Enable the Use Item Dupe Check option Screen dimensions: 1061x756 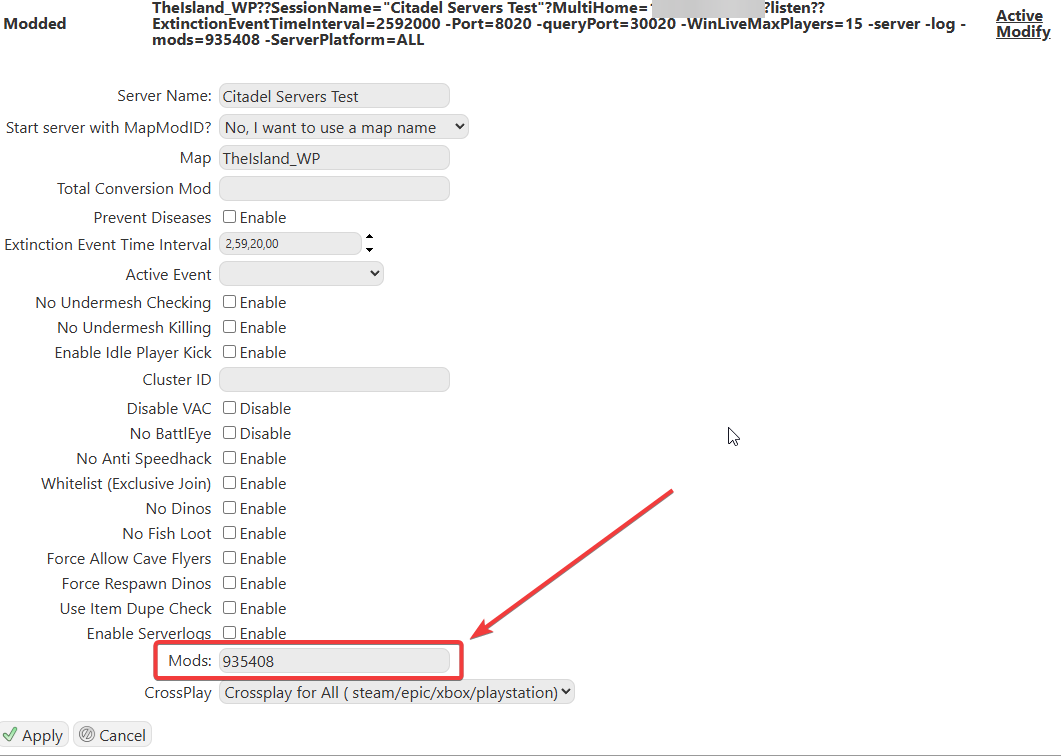coord(229,608)
